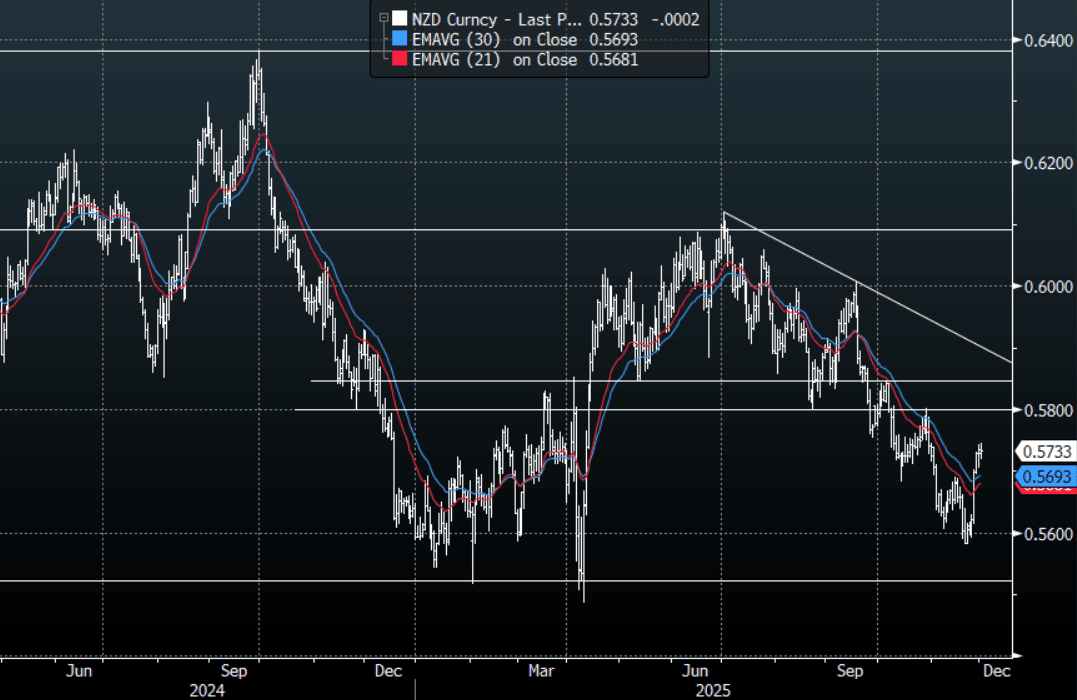Click the Mar month label on time axis
Image resolution: width=1077 pixels, height=700 pixels.
(x=543, y=670)
